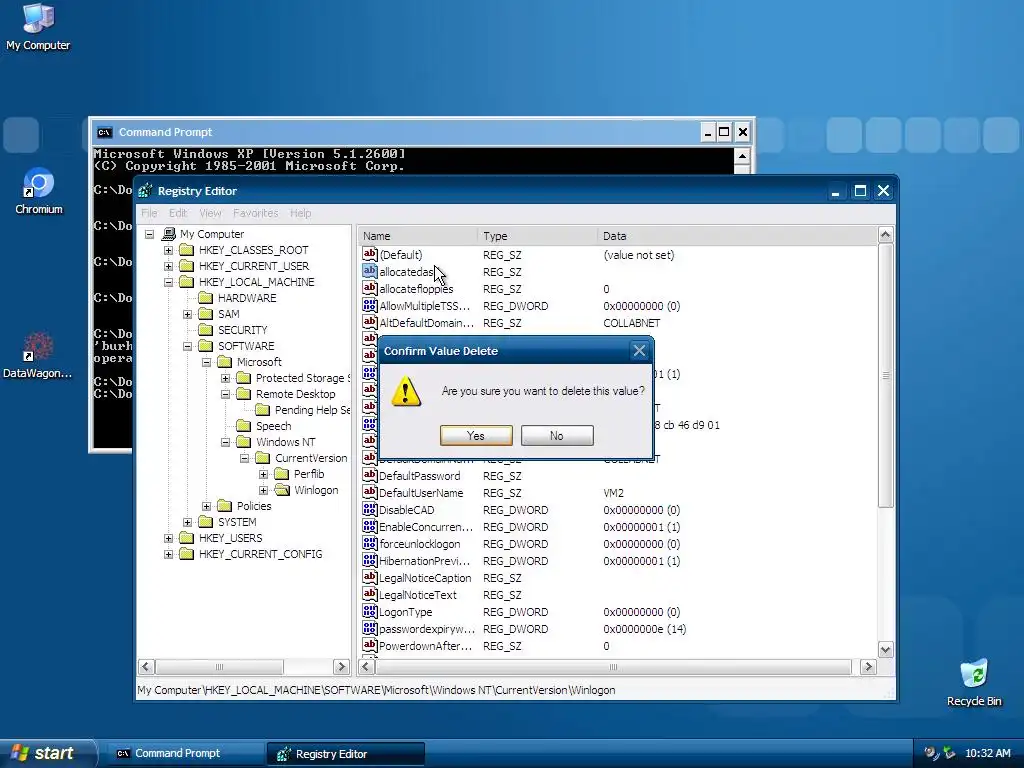The width and height of the screenshot is (1024, 768).
Task: Click Command Prompt scrollbar up arrow
Action: 742,156
